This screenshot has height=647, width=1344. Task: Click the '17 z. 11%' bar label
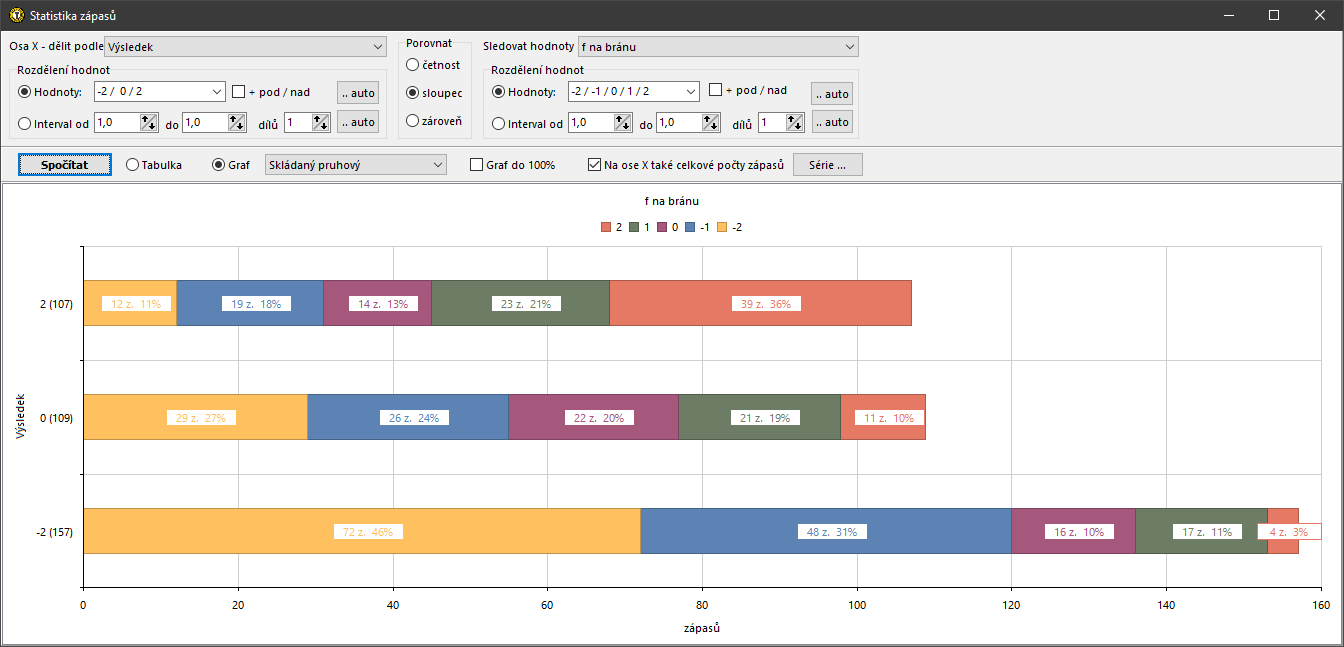[1208, 532]
